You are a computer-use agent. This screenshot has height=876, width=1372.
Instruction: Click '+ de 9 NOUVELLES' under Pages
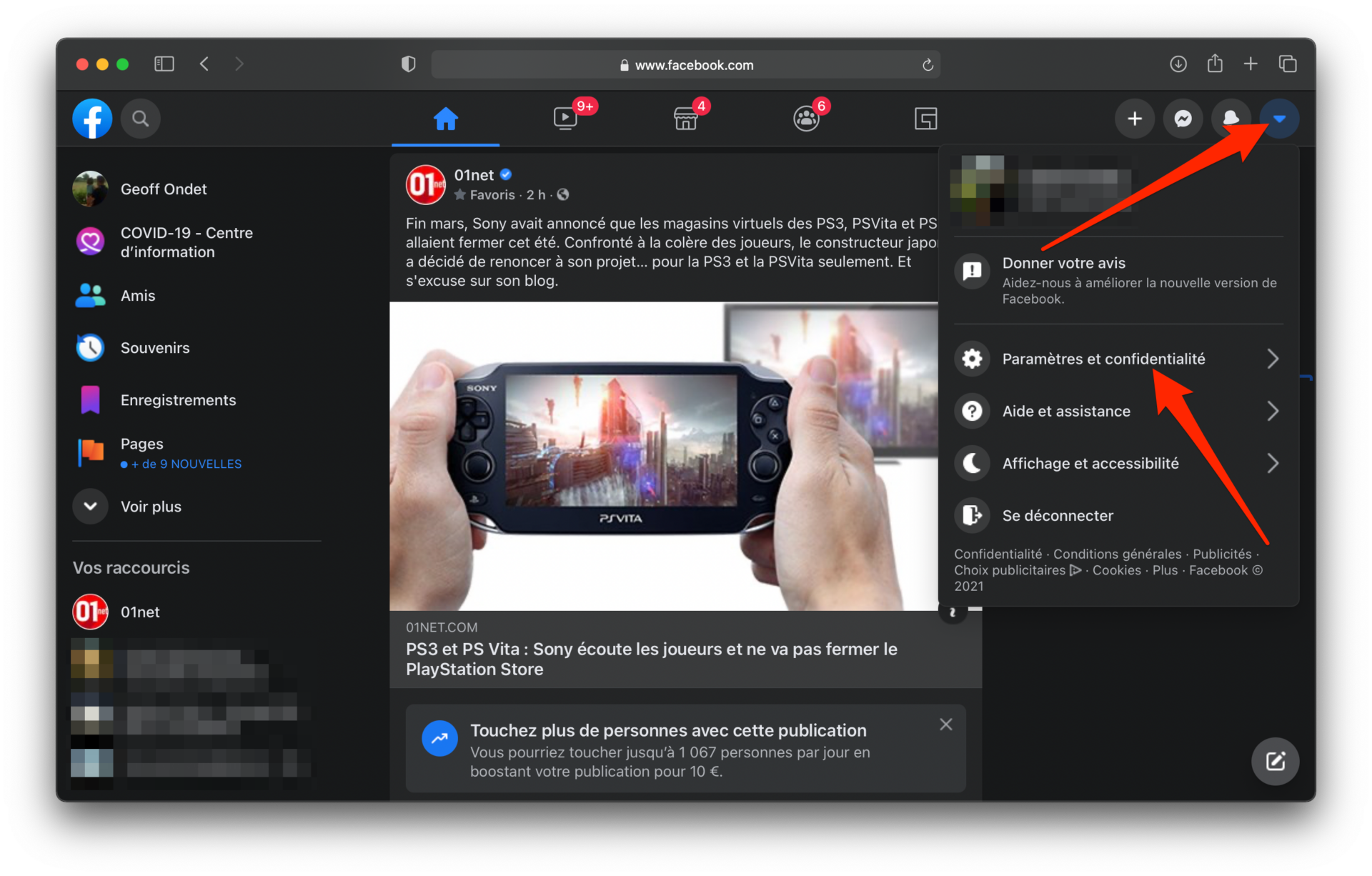pyautogui.click(x=181, y=464)
